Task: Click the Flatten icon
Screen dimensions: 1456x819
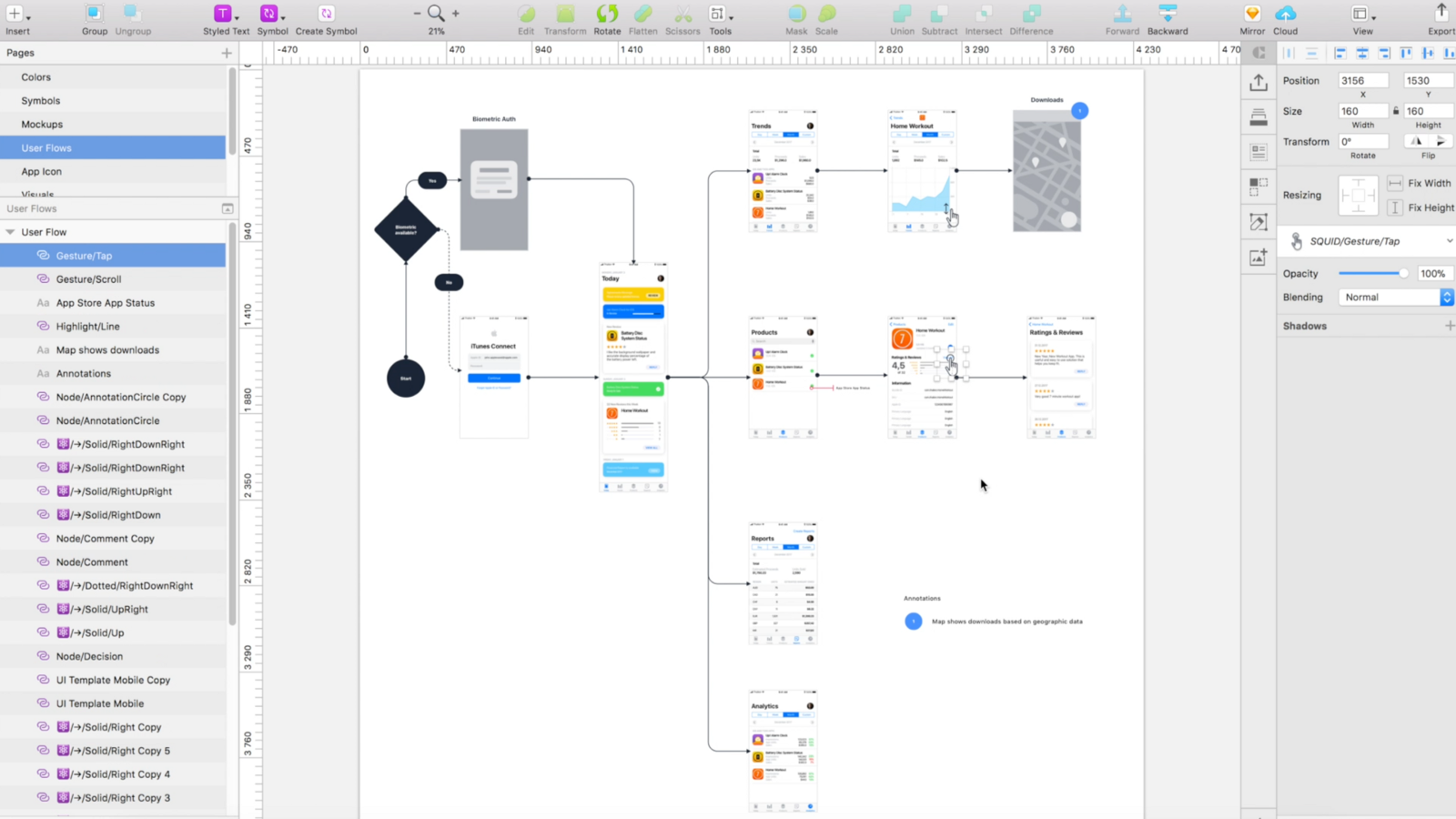Action: [642, 15]
